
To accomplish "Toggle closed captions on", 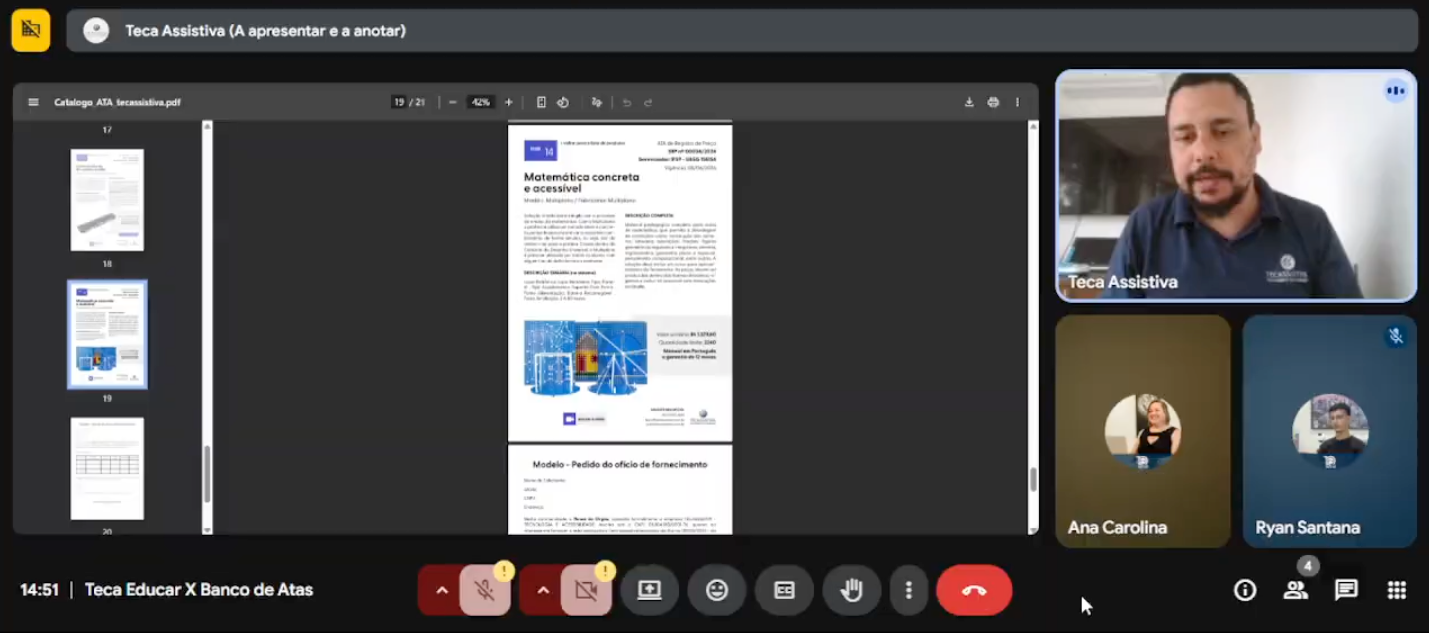I will tap(784, 590).
